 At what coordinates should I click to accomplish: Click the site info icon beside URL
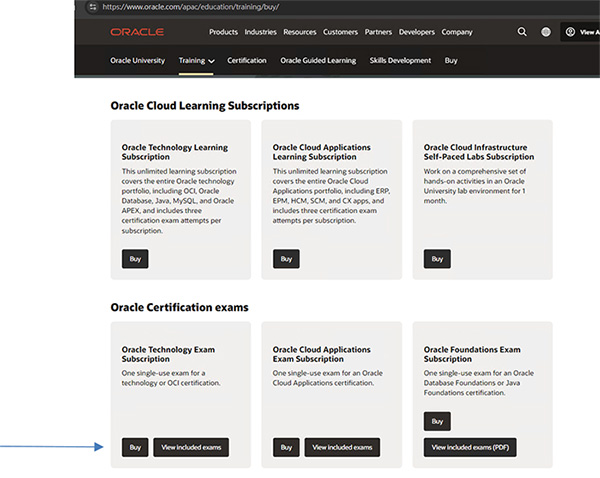(x=93, y=6)
